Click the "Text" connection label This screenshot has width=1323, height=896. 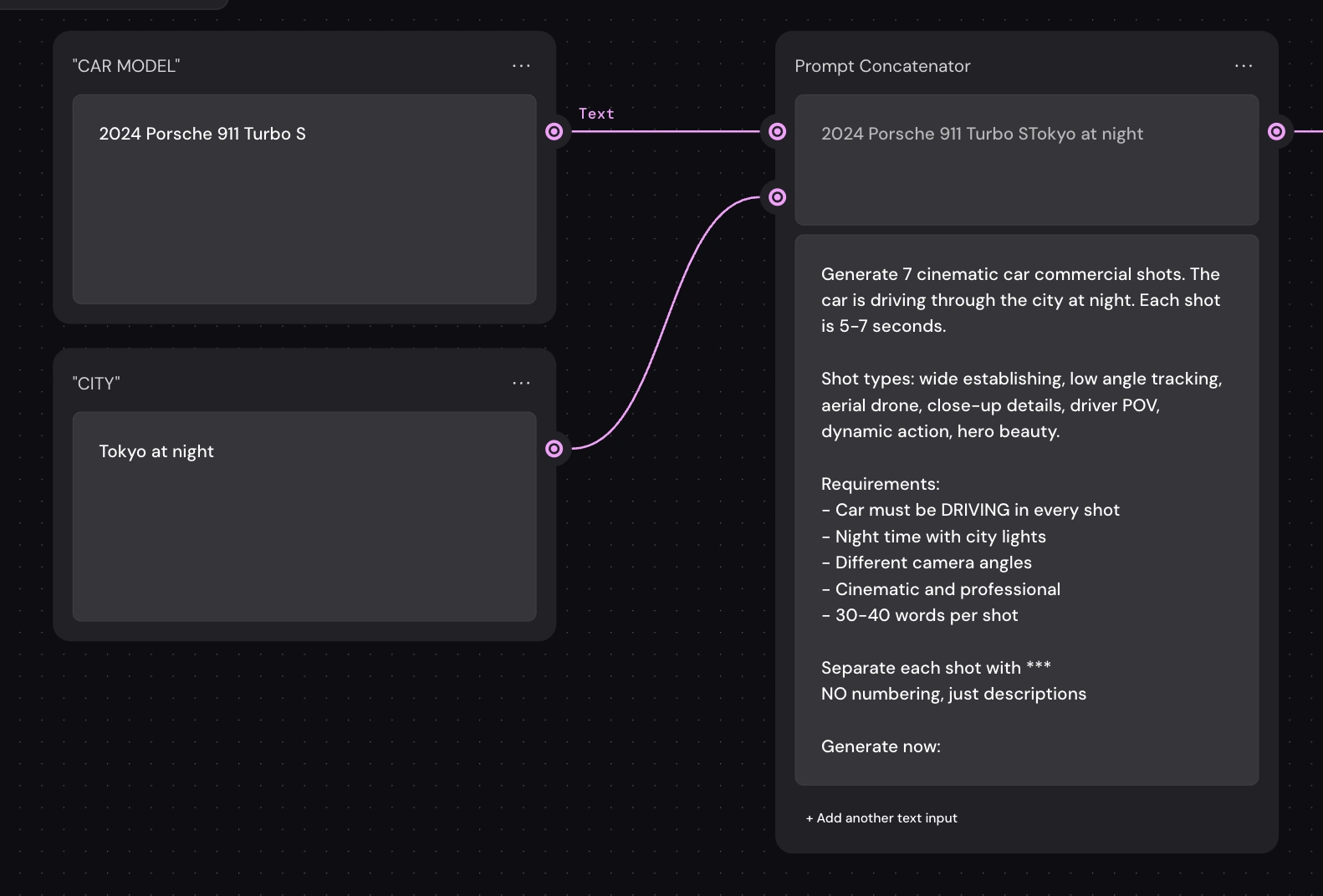(596, 114)
